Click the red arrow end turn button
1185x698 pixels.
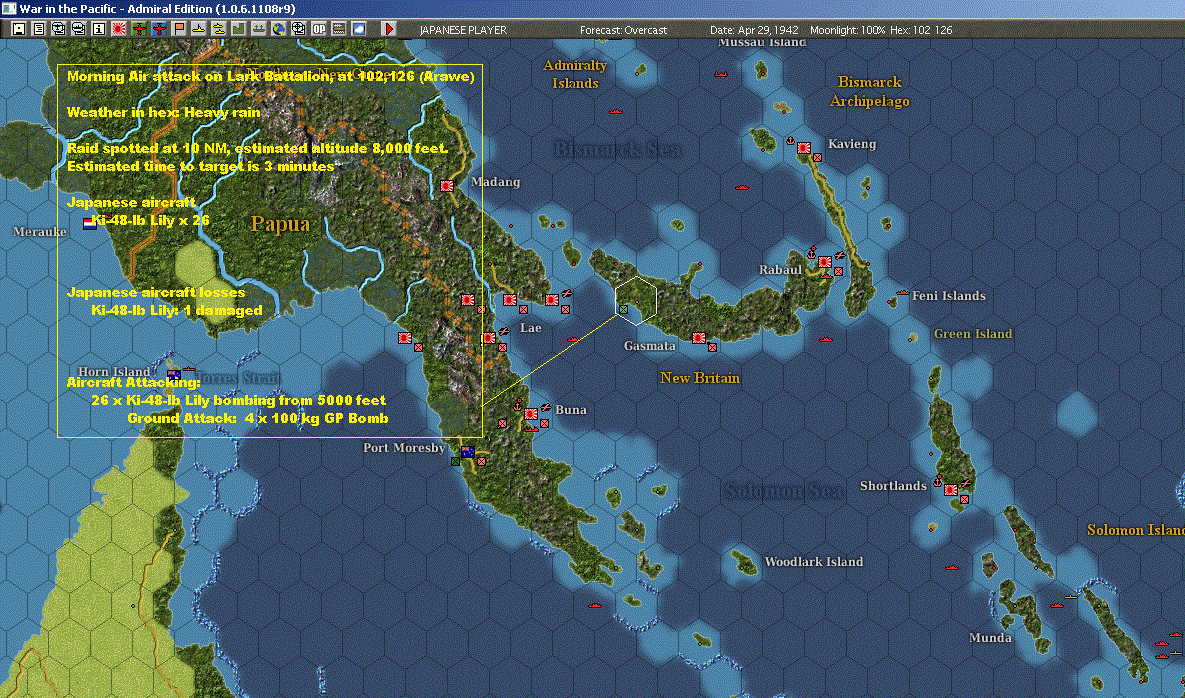(388, 29)
